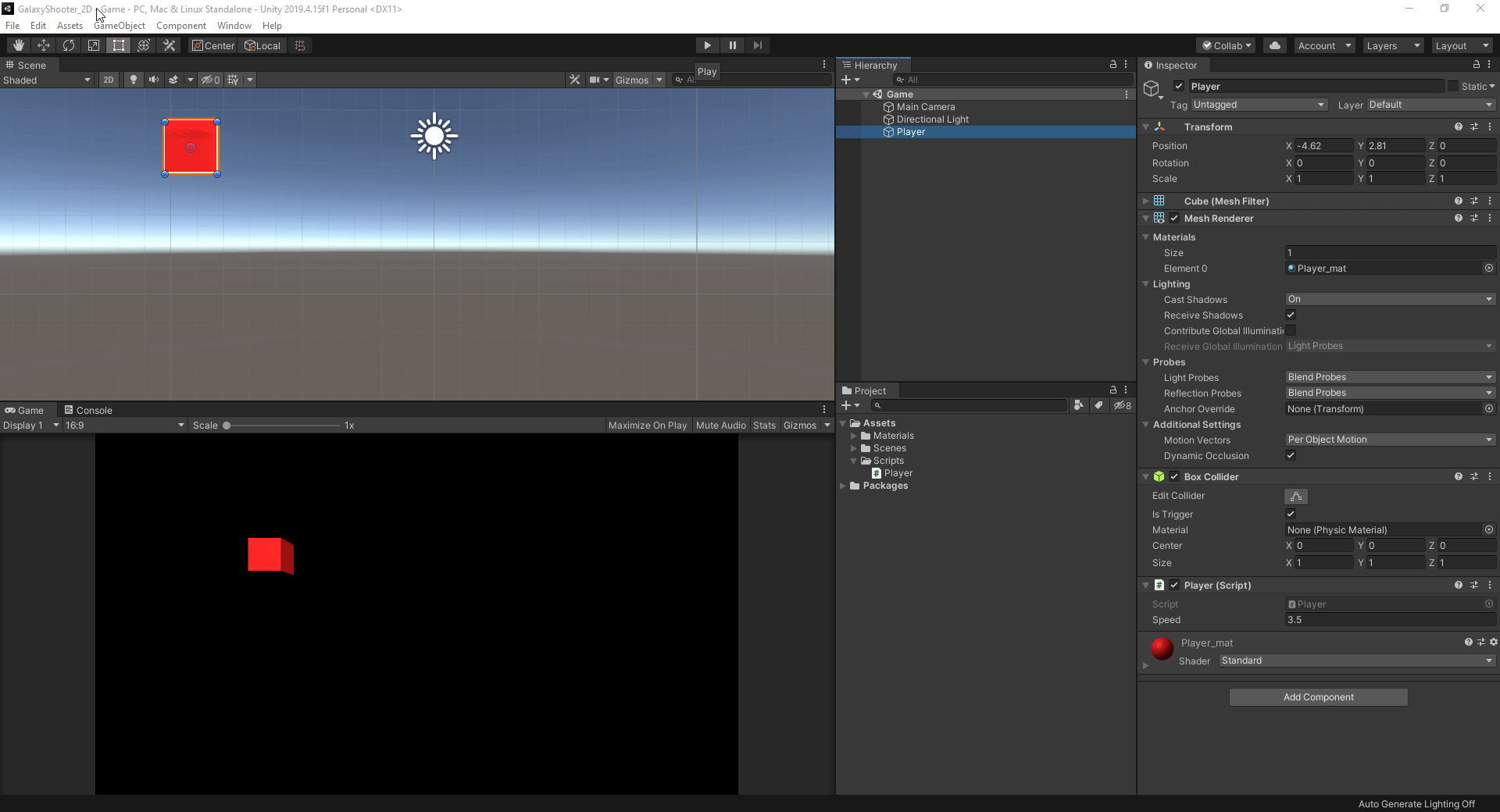
Task: Open the GameObject menu
Action: pyautogui.click(x=119, y=25)
